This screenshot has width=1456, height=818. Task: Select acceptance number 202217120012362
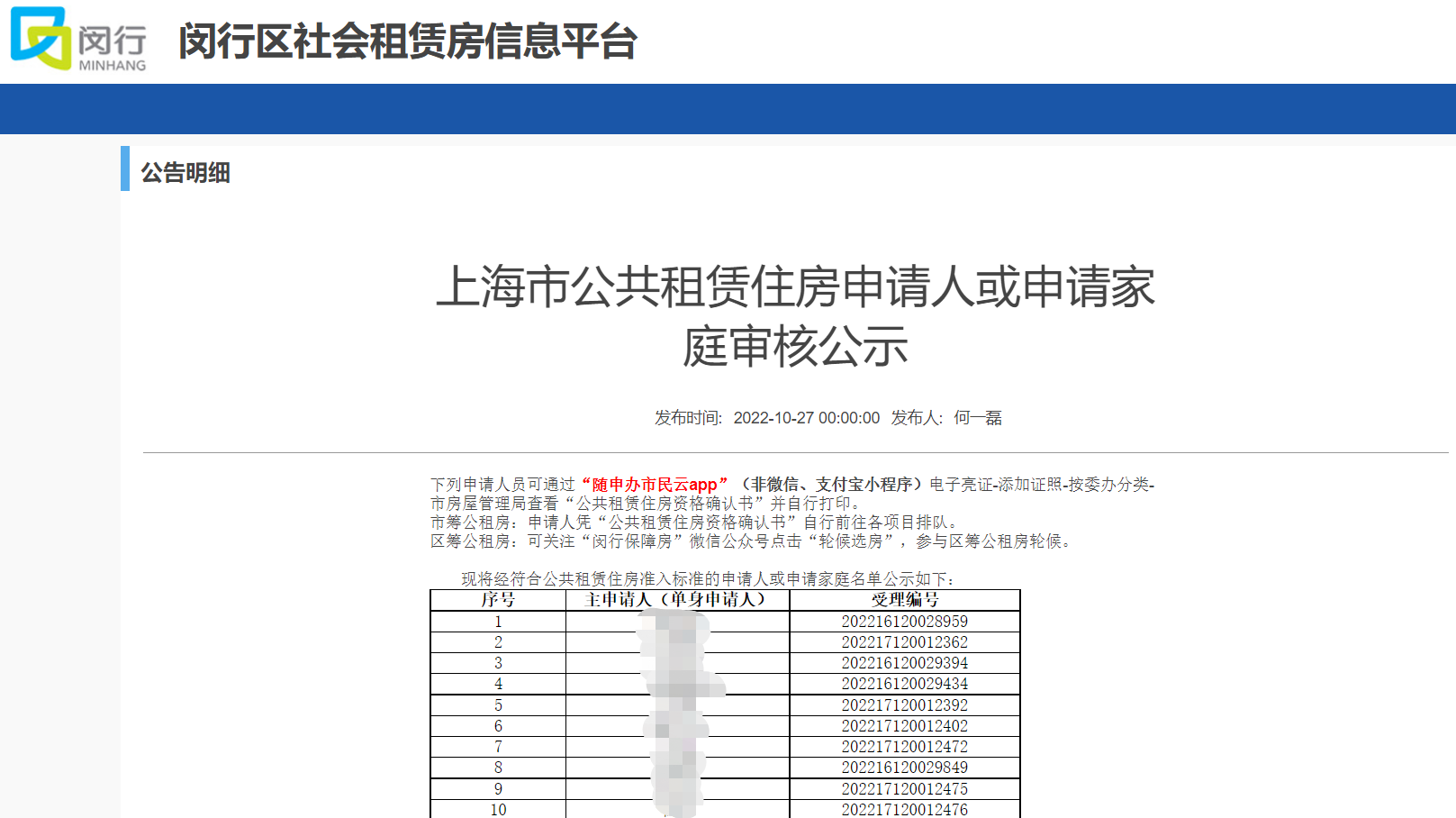click(x=904, y=642)
